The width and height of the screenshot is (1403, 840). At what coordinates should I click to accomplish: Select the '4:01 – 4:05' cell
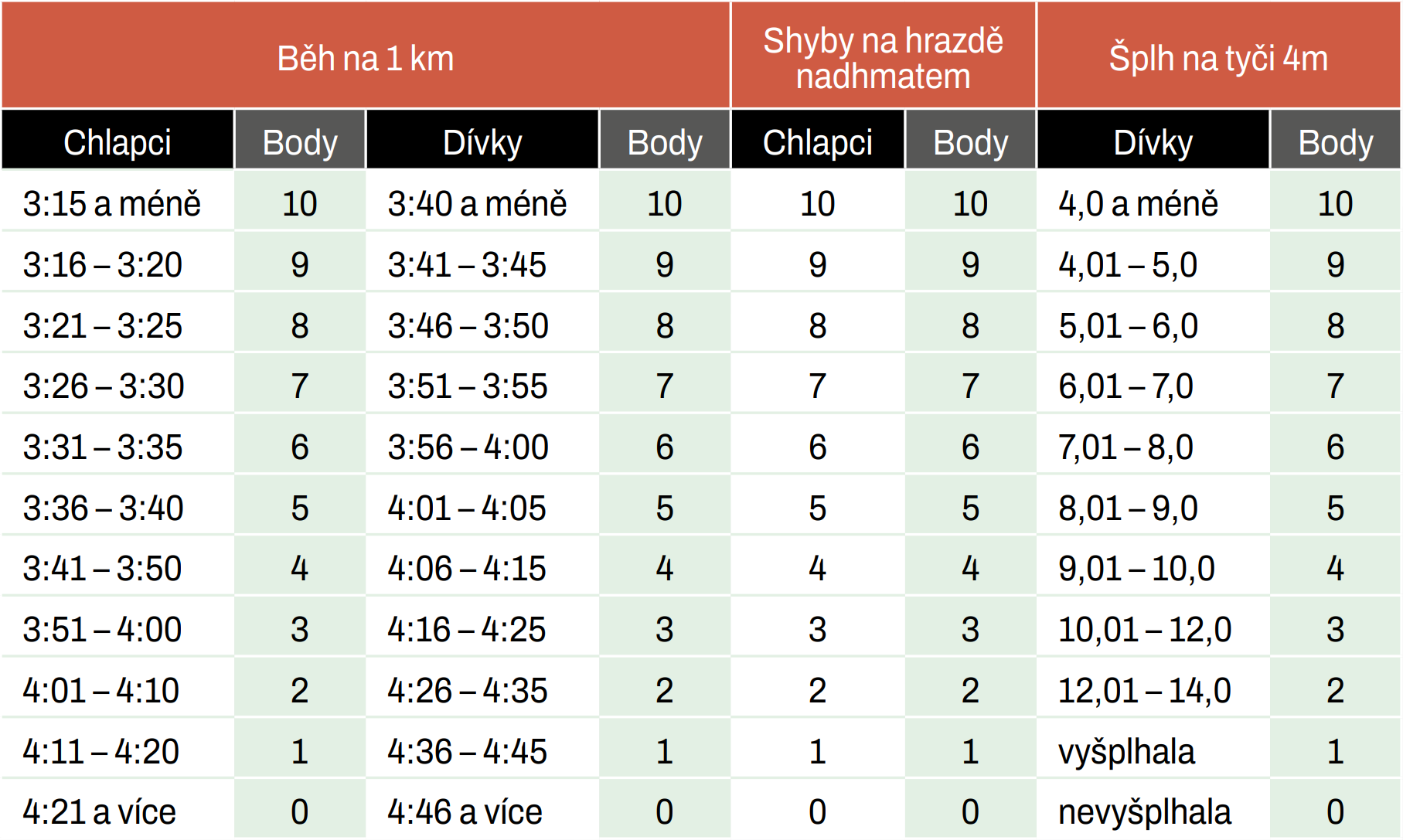(482, 505)
